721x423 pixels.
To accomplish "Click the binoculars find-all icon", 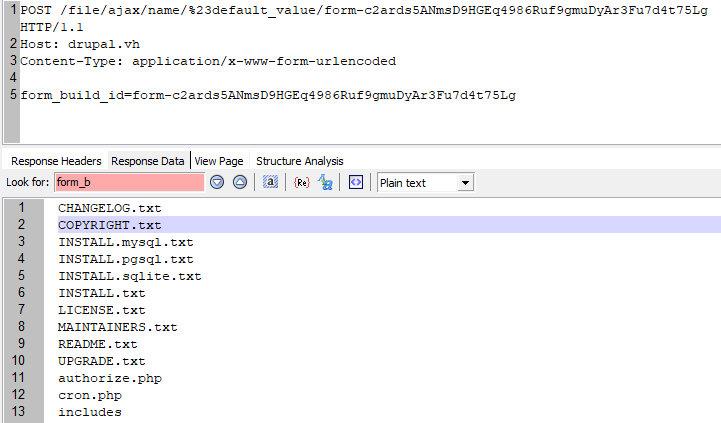I will pos(326,182).
